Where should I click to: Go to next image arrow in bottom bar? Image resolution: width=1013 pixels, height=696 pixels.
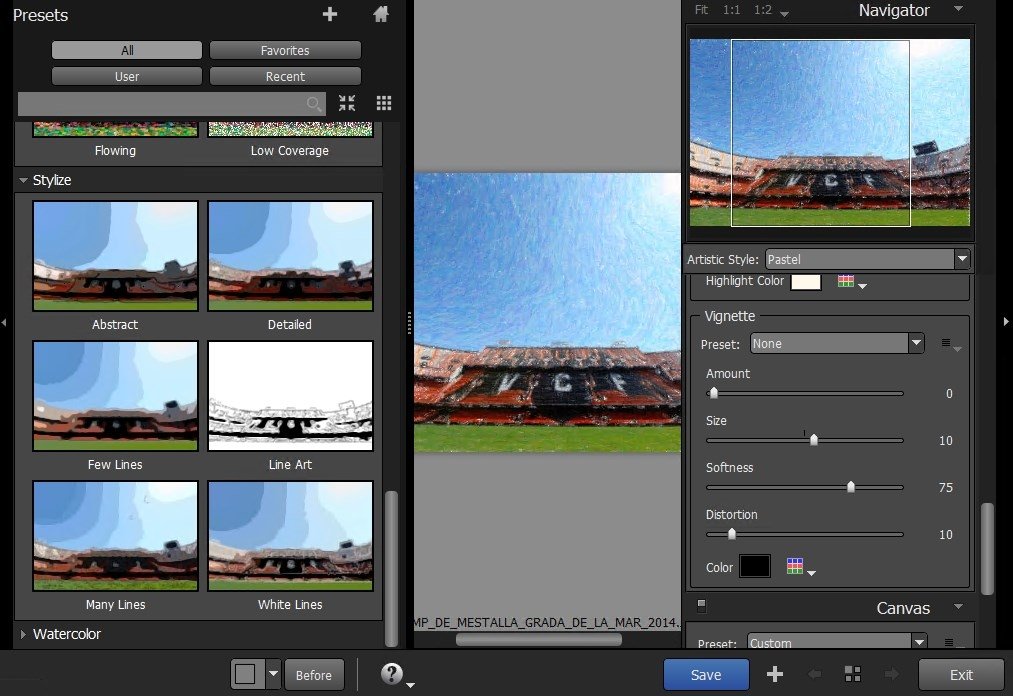[892, 675]
